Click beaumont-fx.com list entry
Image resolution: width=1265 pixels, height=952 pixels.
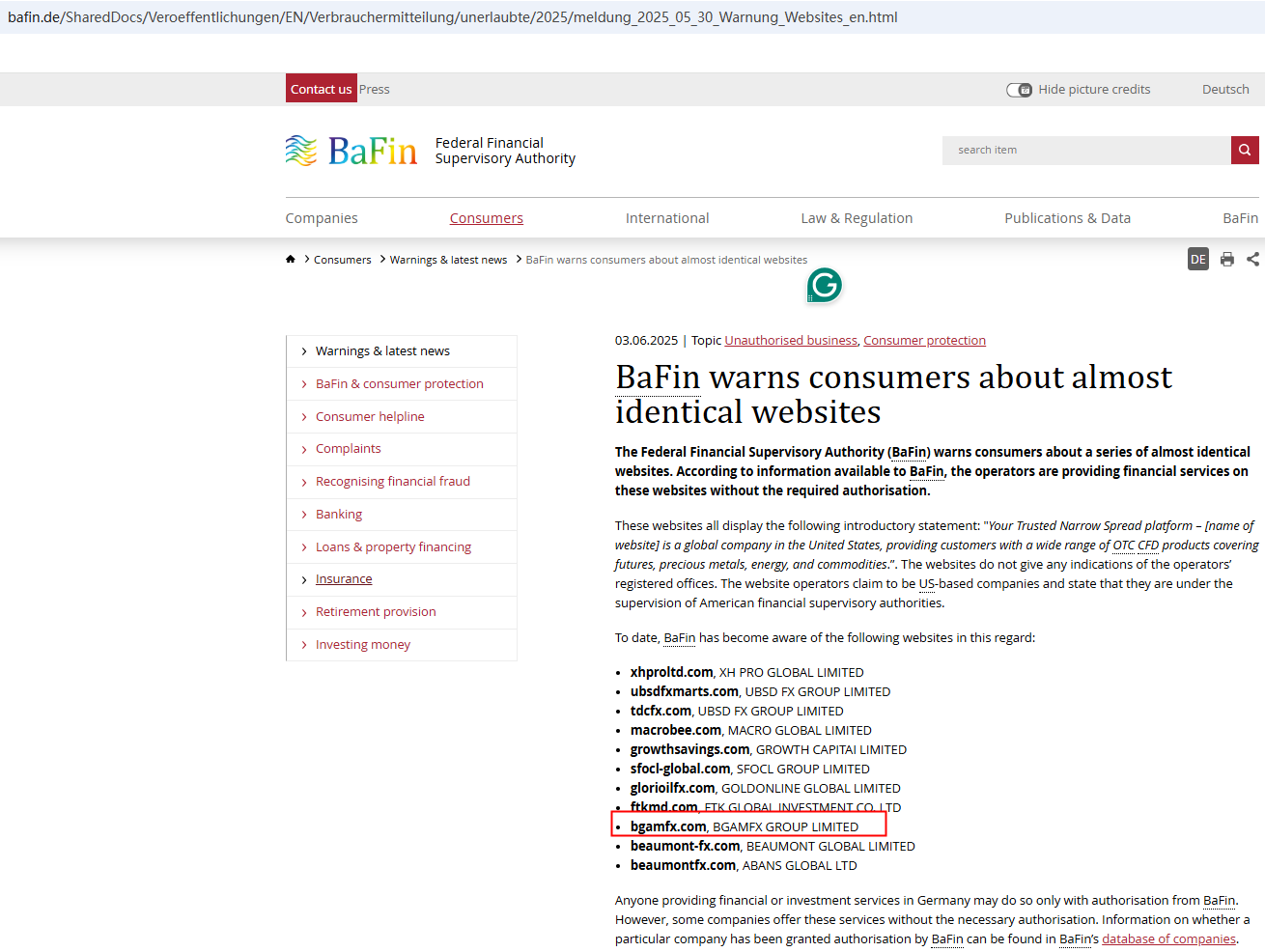click(773, 846)
